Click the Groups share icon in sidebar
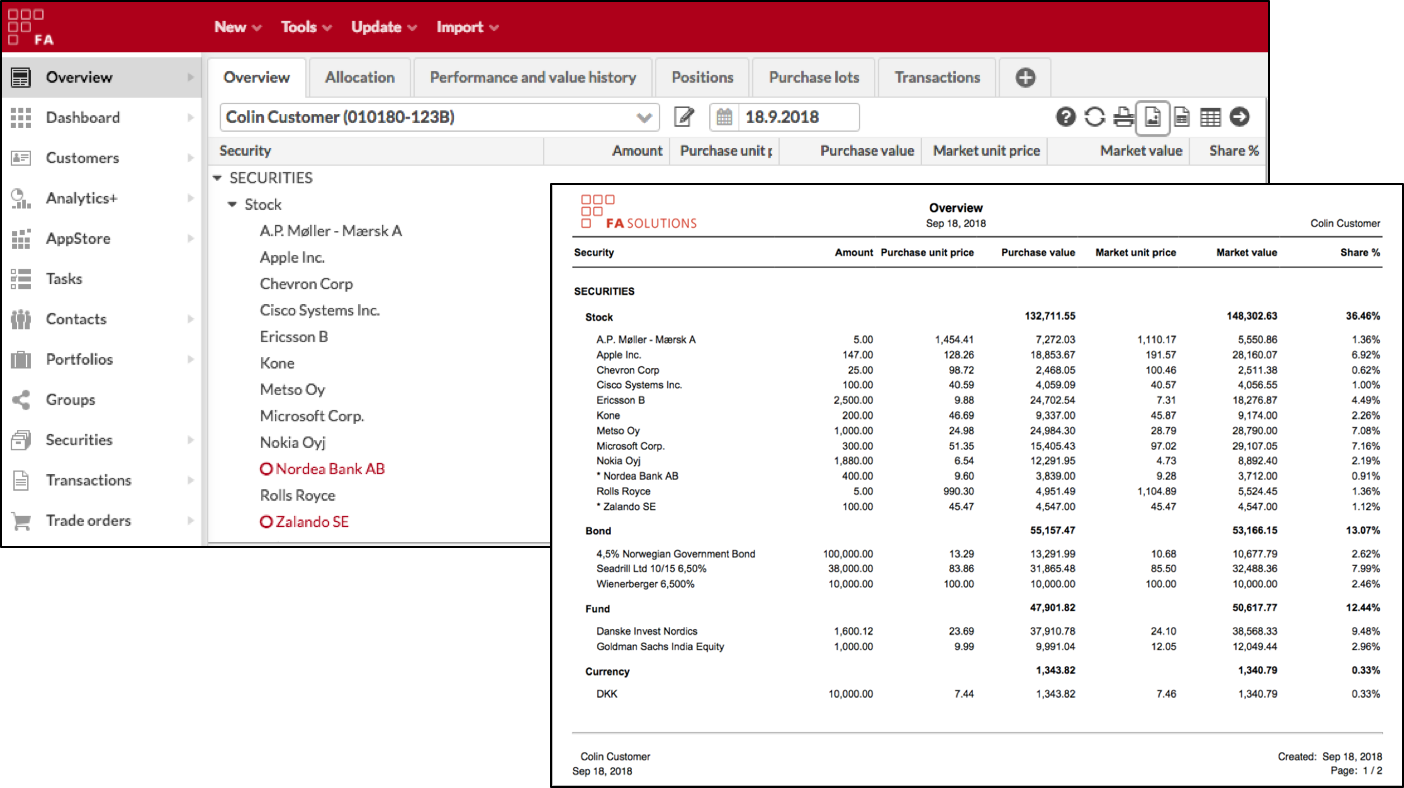 point(21,399)
